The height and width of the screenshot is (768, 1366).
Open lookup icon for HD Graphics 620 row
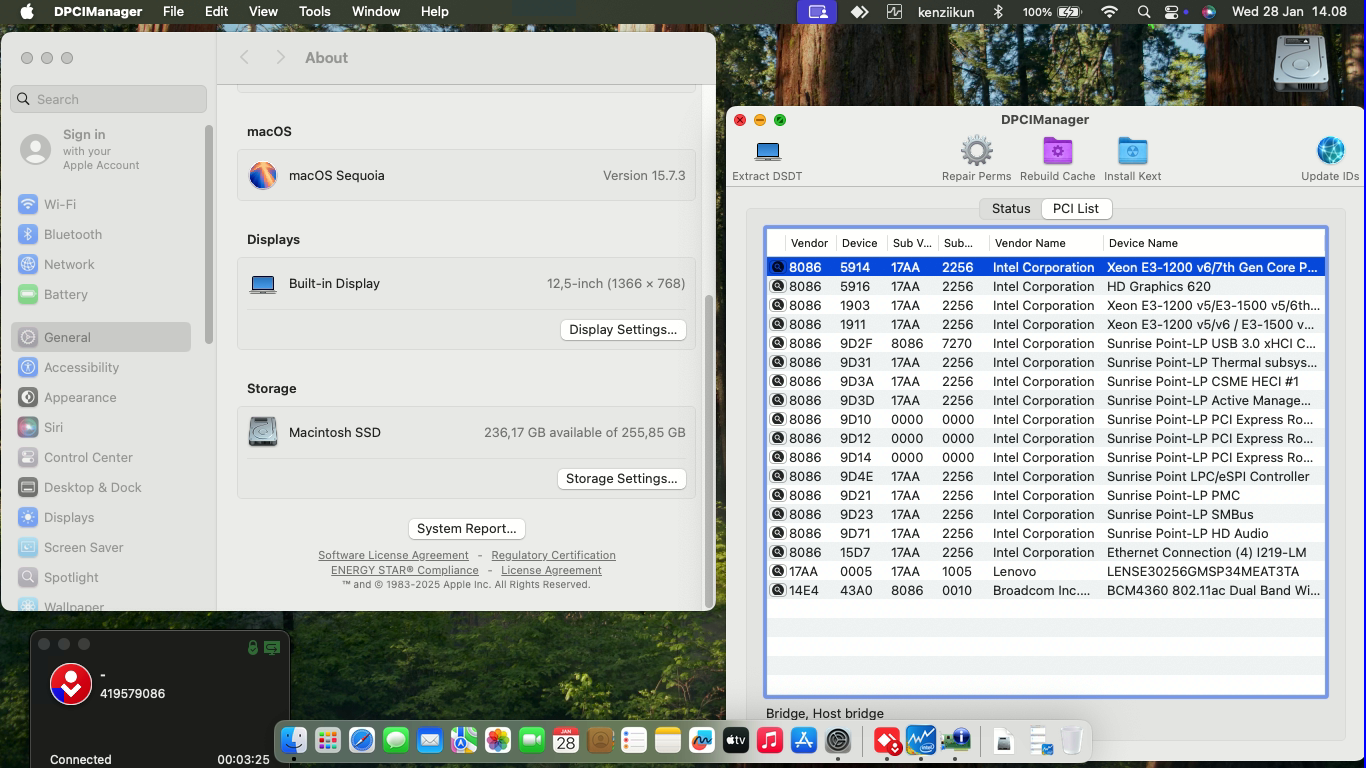tap(777, 286)
